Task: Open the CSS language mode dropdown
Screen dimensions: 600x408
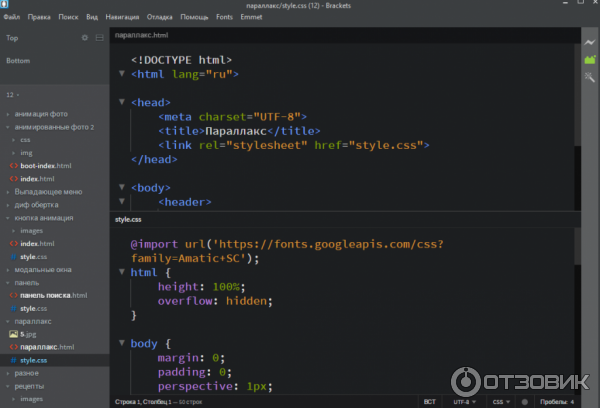Action: [499, 401]
